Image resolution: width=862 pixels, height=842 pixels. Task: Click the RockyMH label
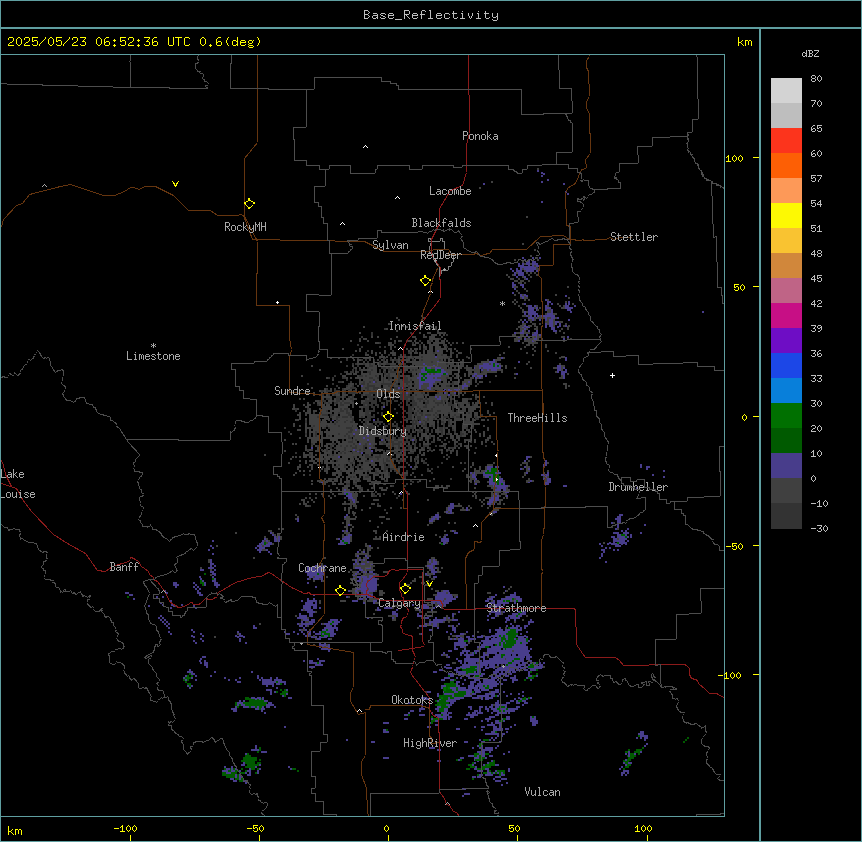pos(245,227)
